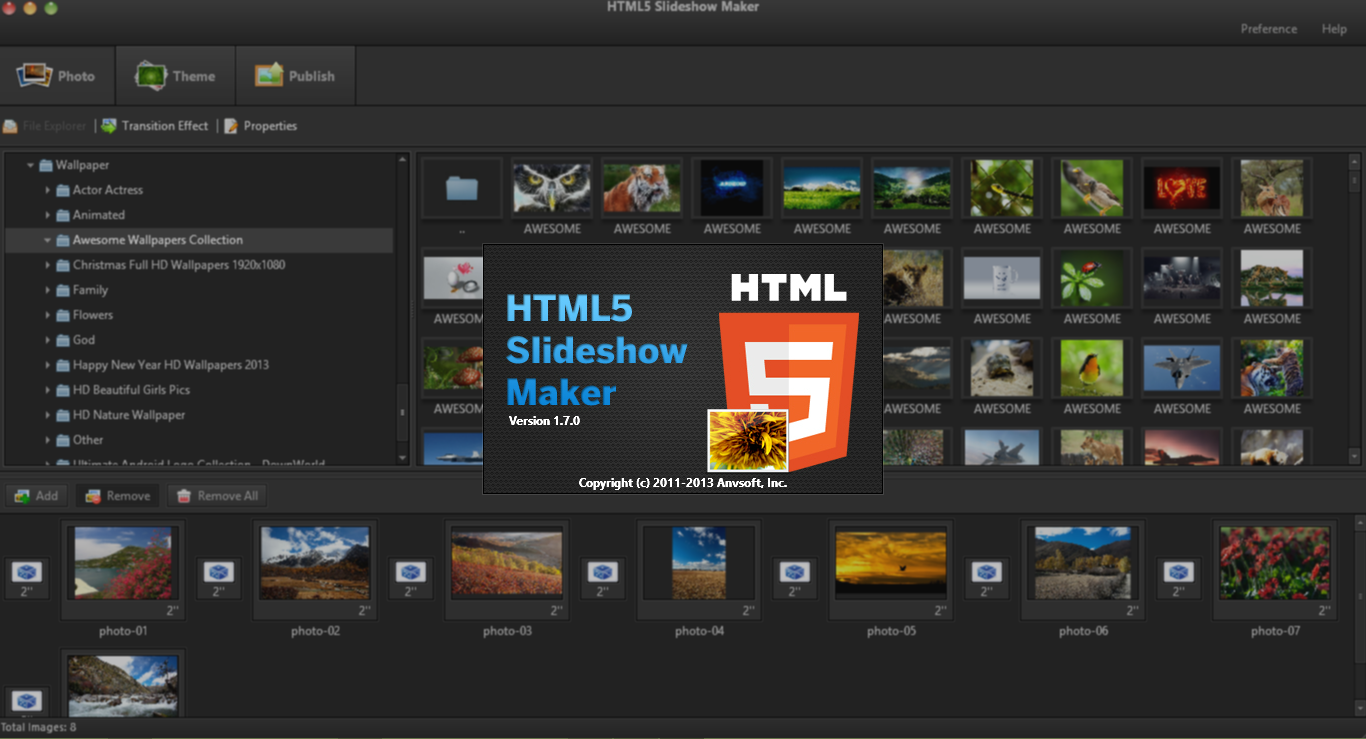
Task: Open the Properties panel
Action: [x=261, y=126]
